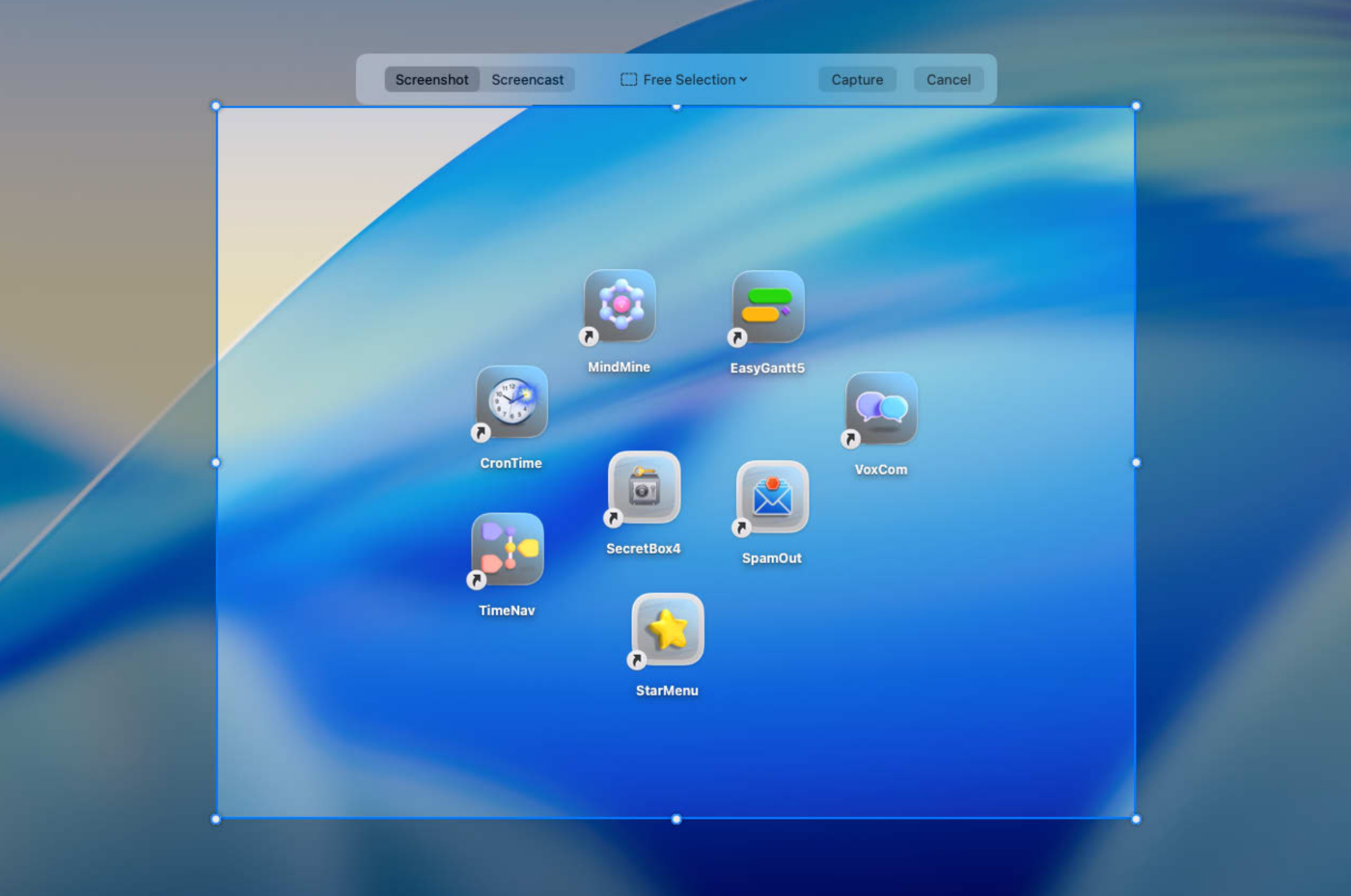1351x896 pixels.
Task: Click the top-left selection corner handle
Action: coord(216,106)
